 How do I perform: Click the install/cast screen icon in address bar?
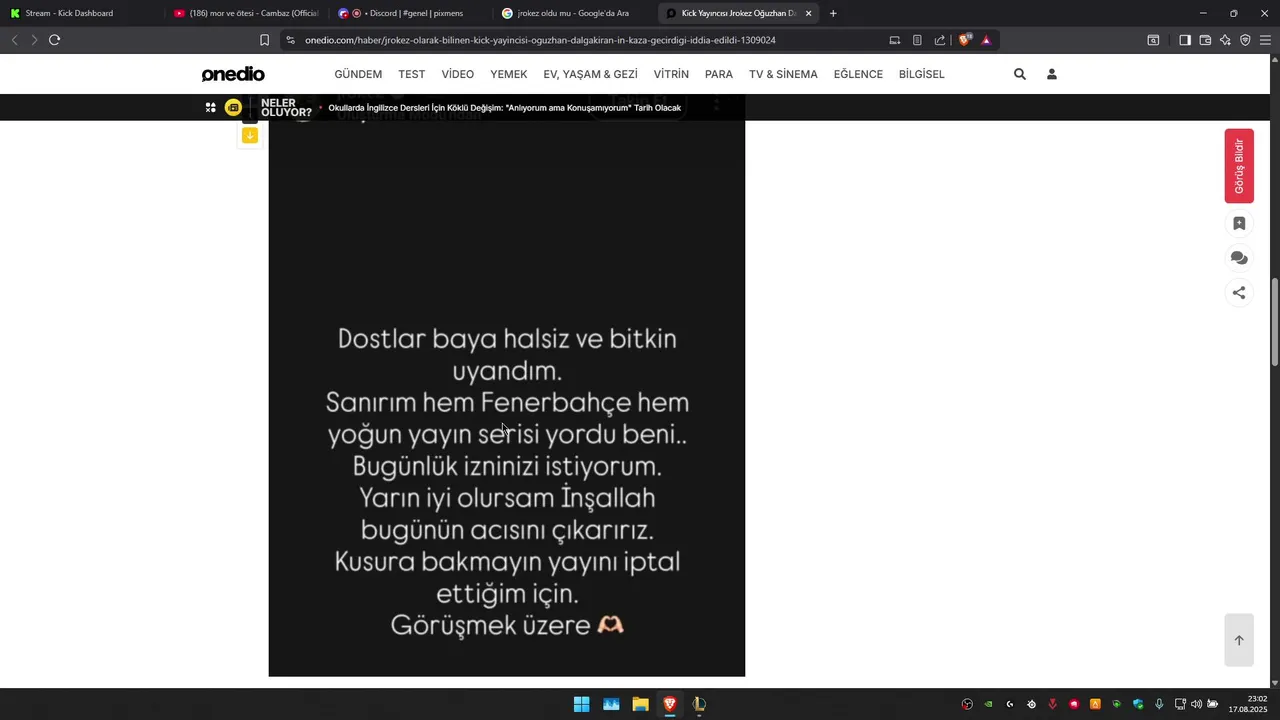click(x=895, y=40)
